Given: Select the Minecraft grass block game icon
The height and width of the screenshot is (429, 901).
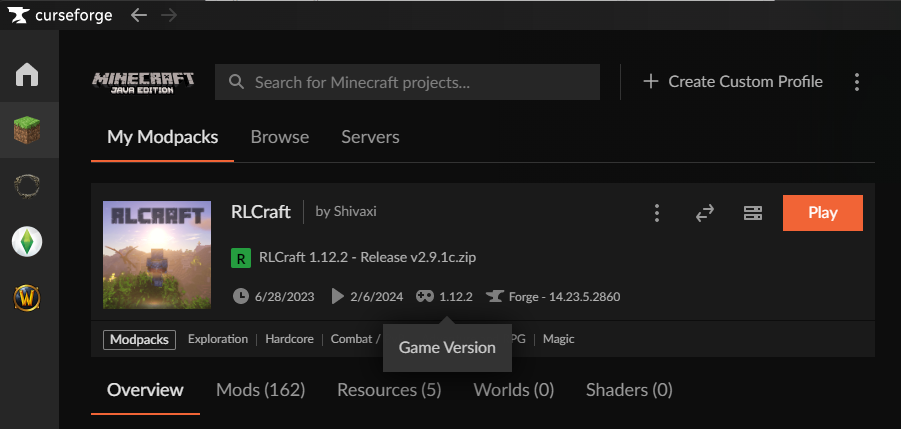Looking at the screenshot, I should [27, 130].
